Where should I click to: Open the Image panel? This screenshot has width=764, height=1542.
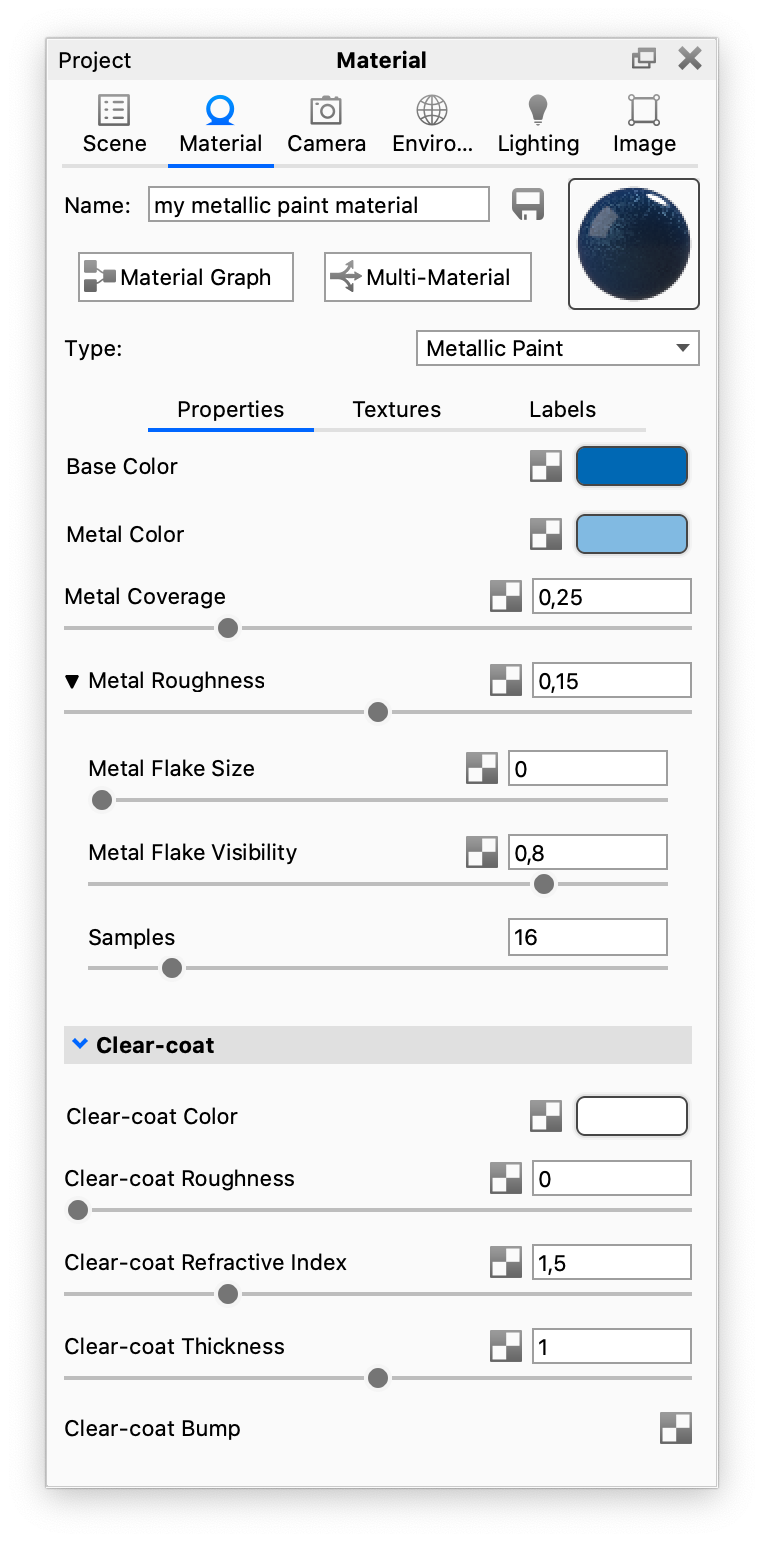[x=643, y=122]
